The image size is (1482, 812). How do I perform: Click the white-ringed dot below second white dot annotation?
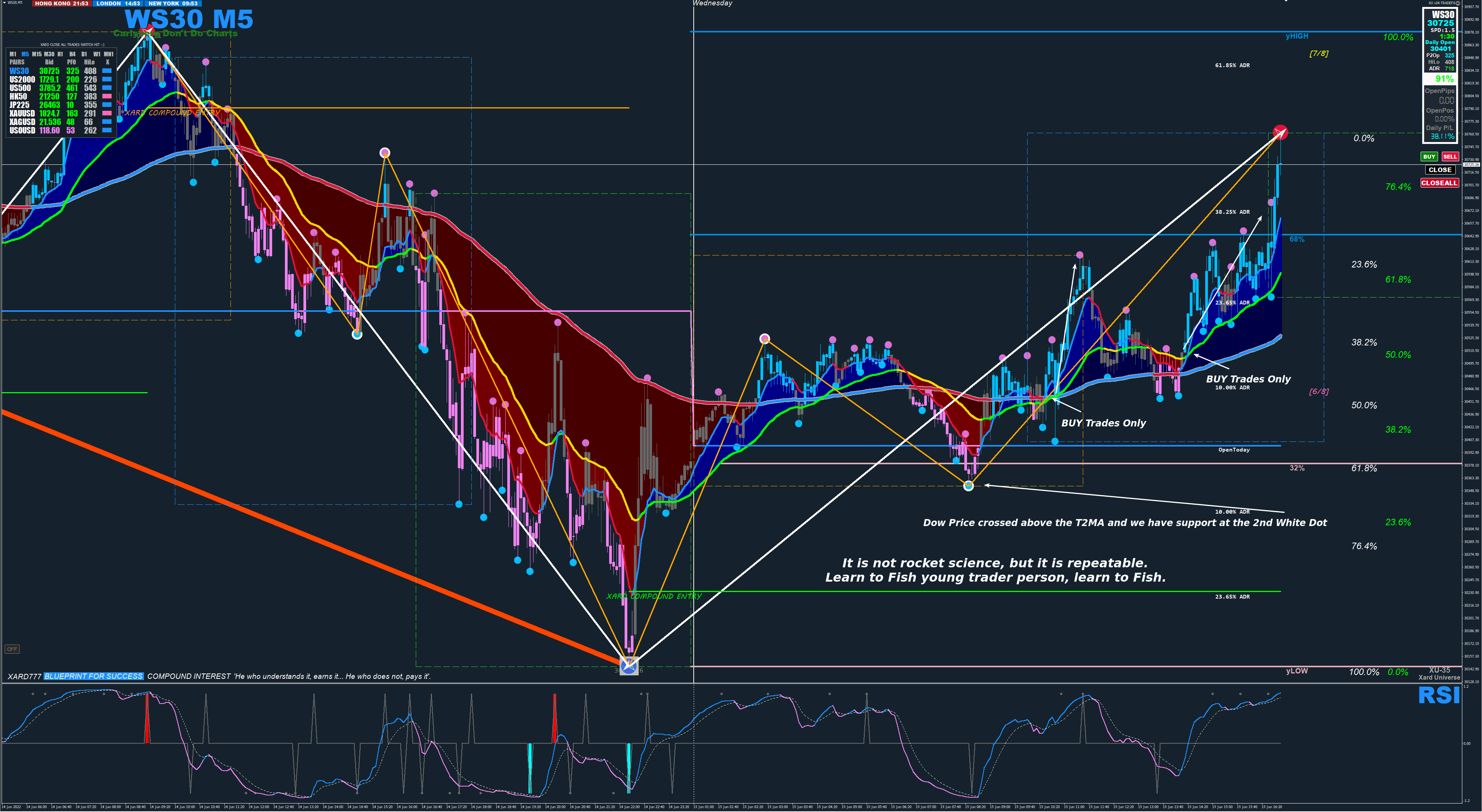tap(968, 486)
